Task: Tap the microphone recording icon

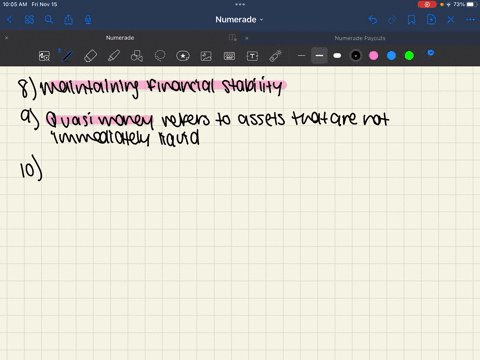Action: (x=88, y=20)
